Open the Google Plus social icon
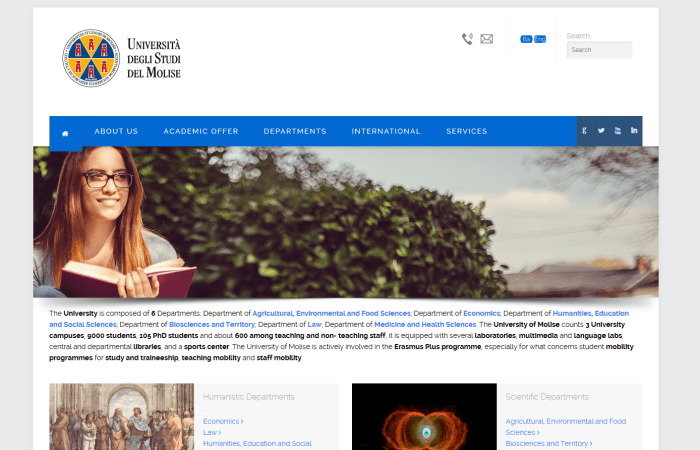 point(585,131)
